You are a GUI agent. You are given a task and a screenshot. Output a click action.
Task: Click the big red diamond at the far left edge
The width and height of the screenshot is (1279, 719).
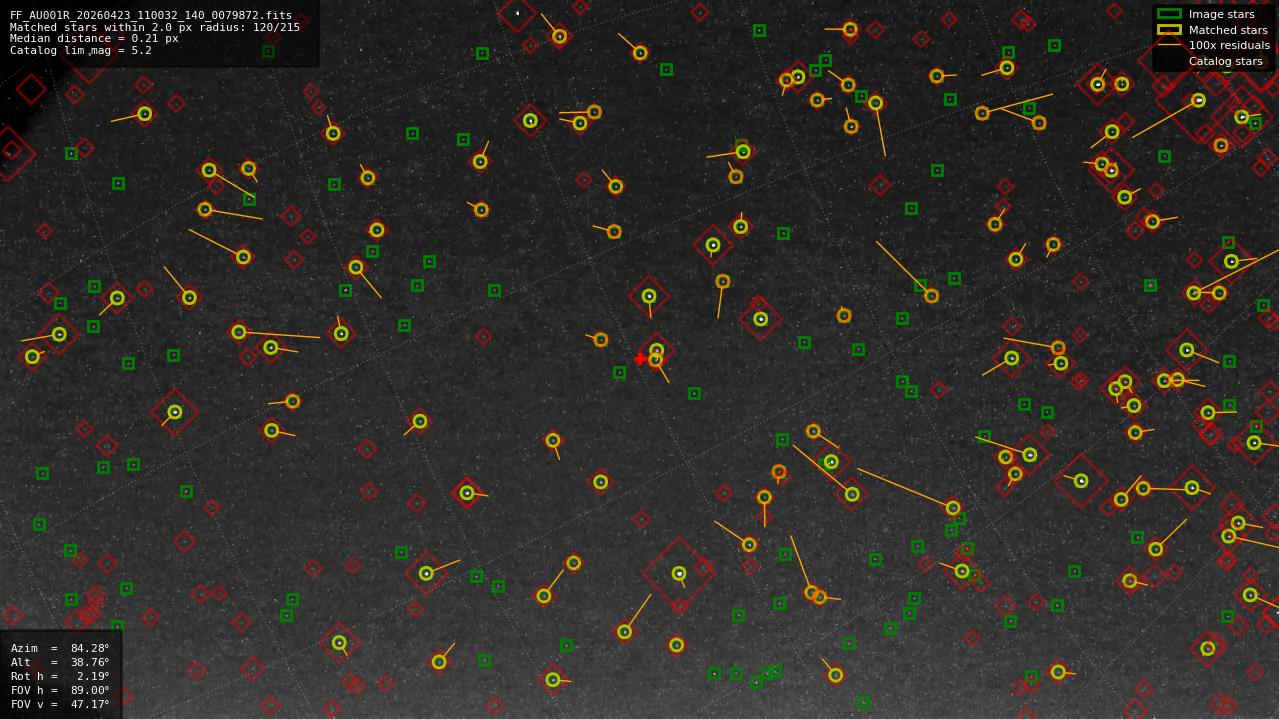[10, 153]
